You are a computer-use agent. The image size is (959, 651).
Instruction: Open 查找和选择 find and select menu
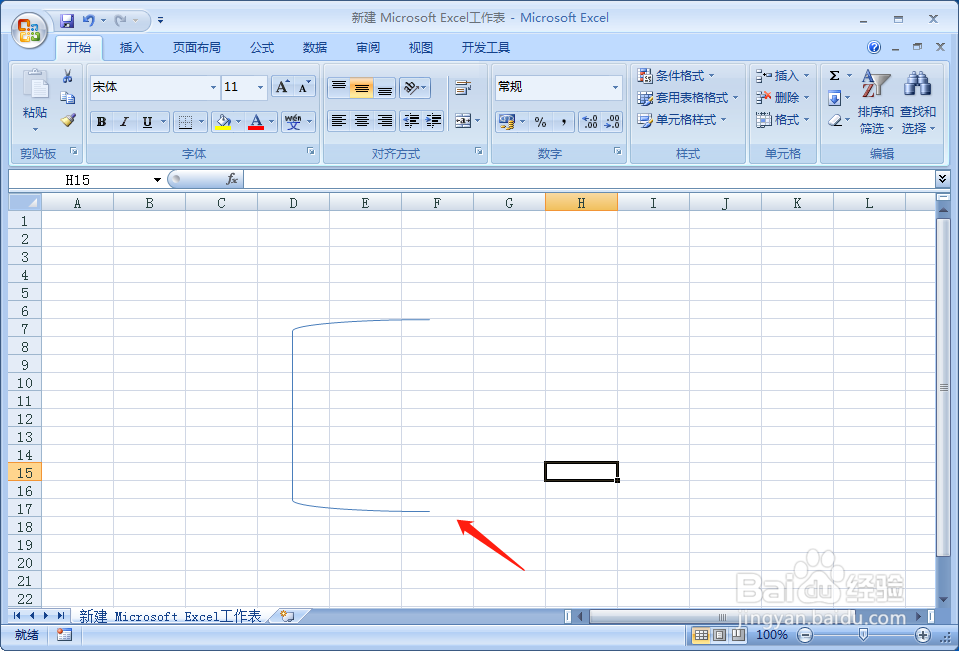(x=918, y=102)
